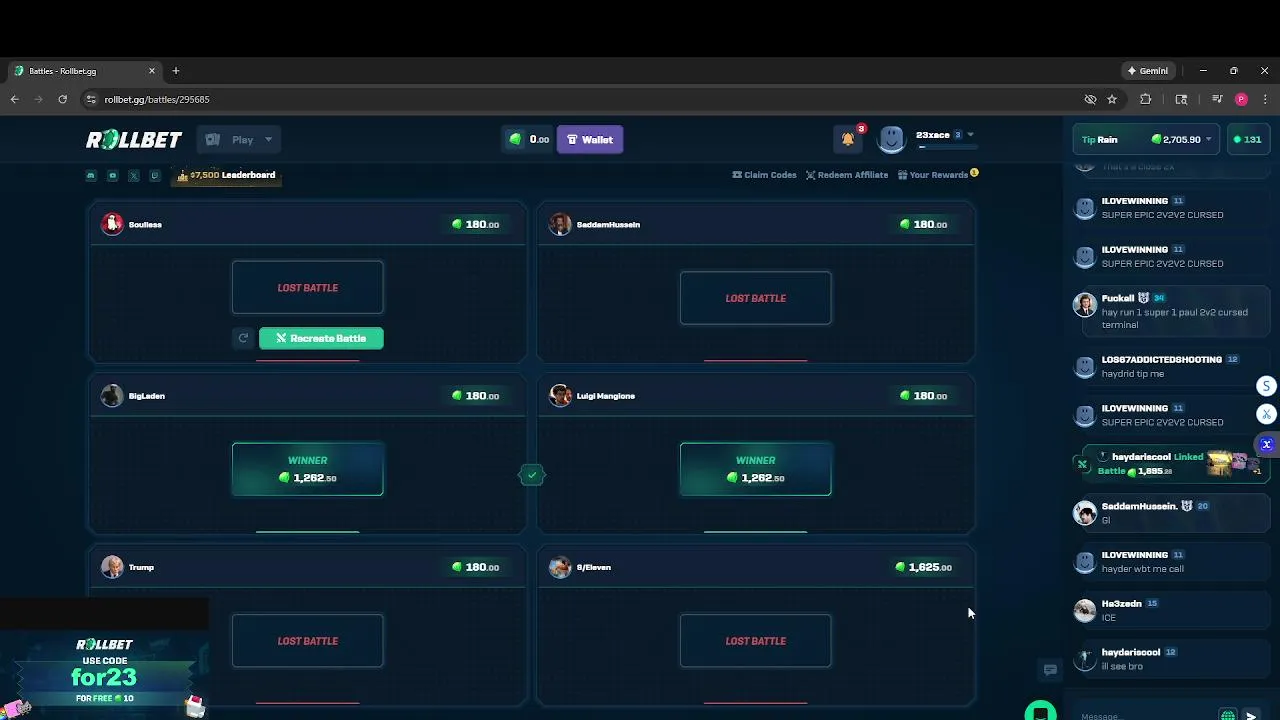Open Claim Codes
1280x720 pixels.
764,175
